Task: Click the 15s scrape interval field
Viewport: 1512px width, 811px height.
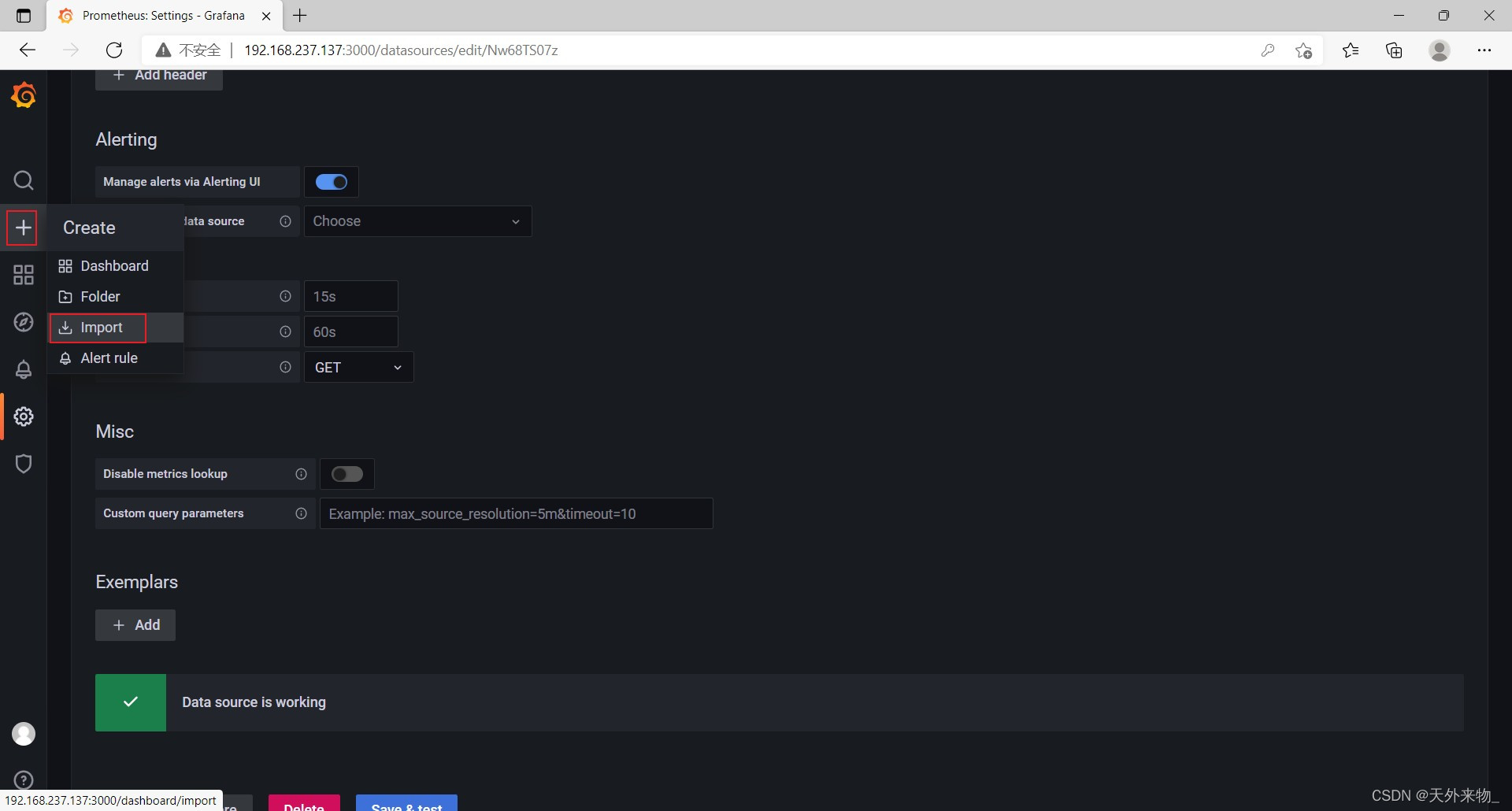Action: [x=351, y=296]
